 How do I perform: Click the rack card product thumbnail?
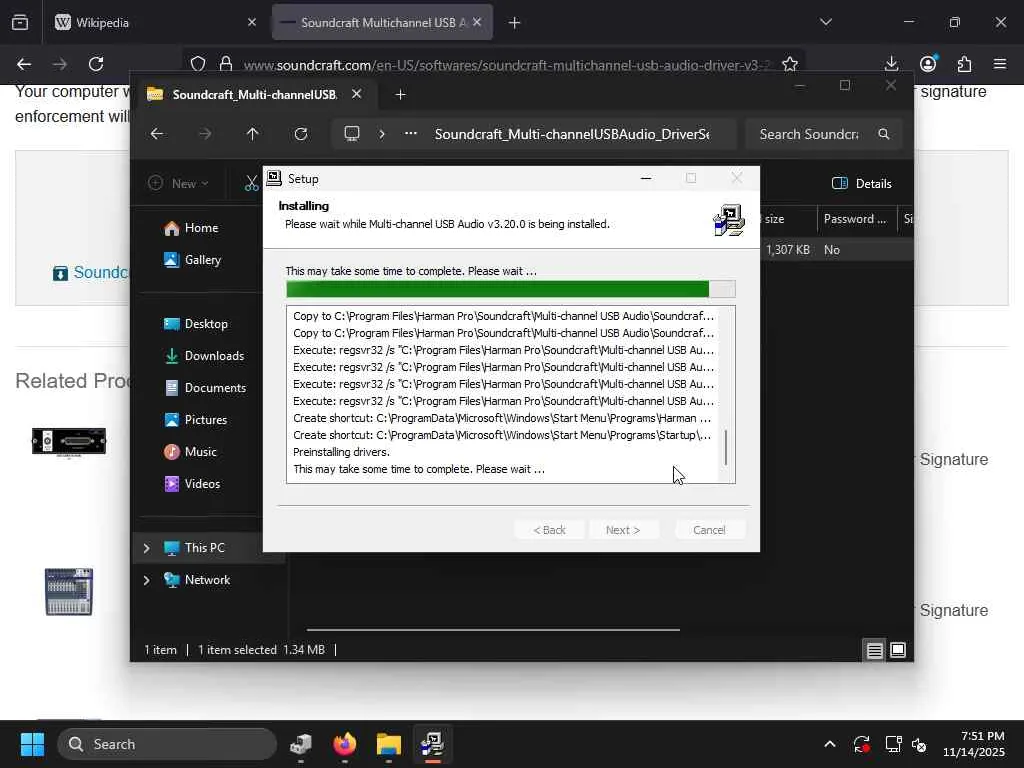tap(69, 441)
